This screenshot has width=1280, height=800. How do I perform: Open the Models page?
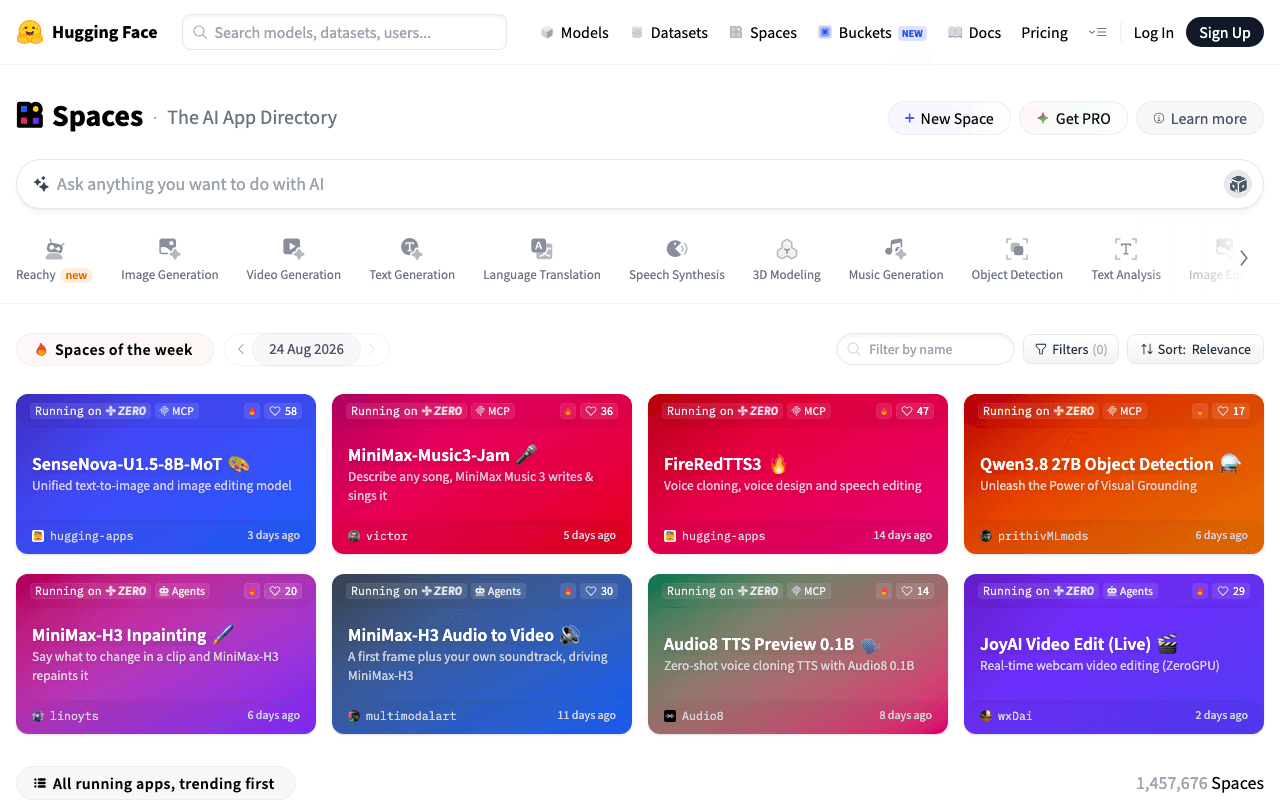coord(574,32)
